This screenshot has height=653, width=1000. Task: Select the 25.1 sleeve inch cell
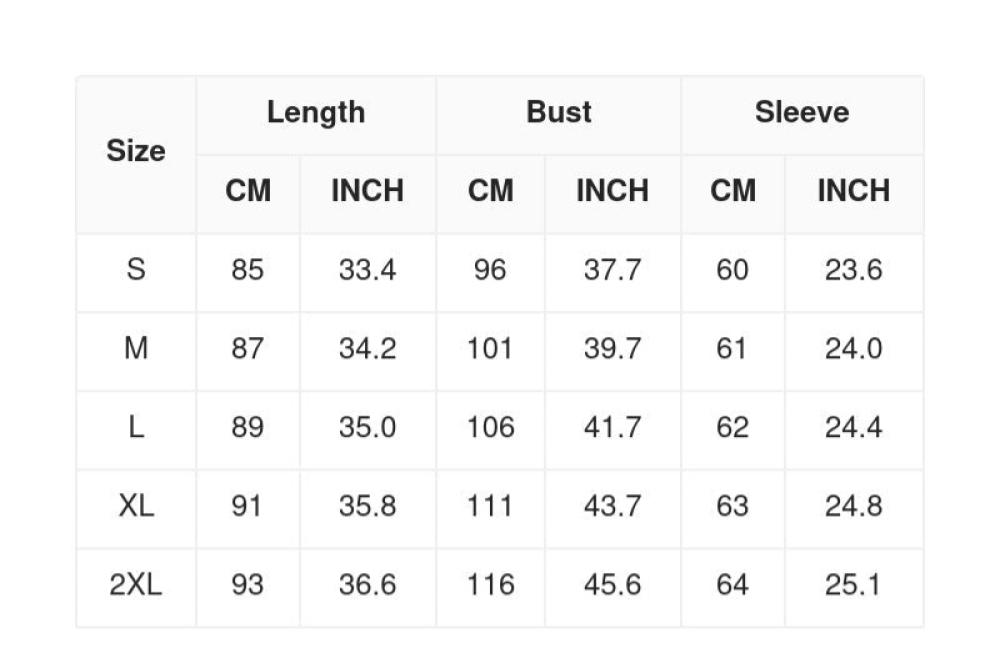(854, 588)
